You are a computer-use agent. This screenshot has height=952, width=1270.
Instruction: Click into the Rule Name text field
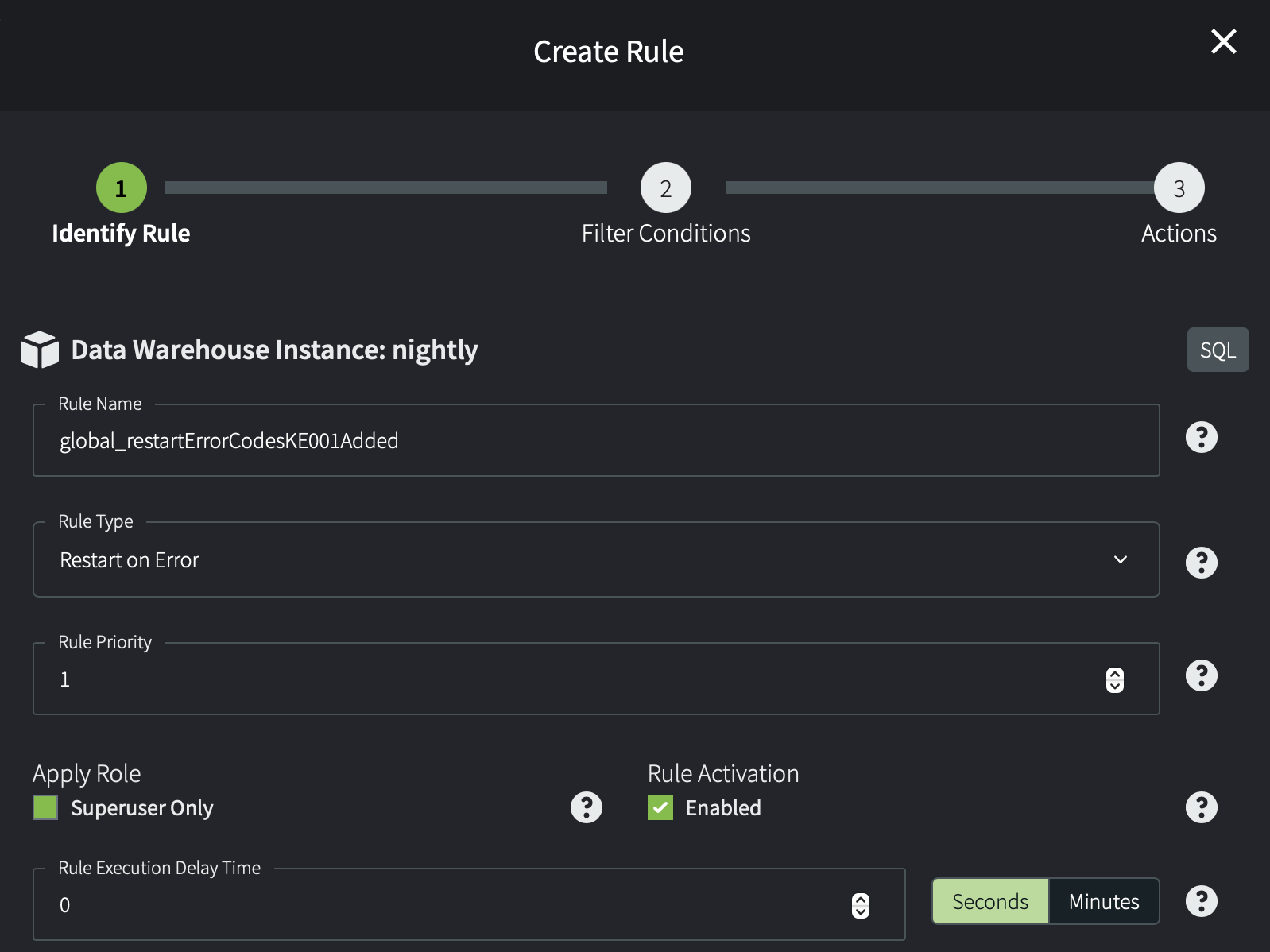(596, 441)
